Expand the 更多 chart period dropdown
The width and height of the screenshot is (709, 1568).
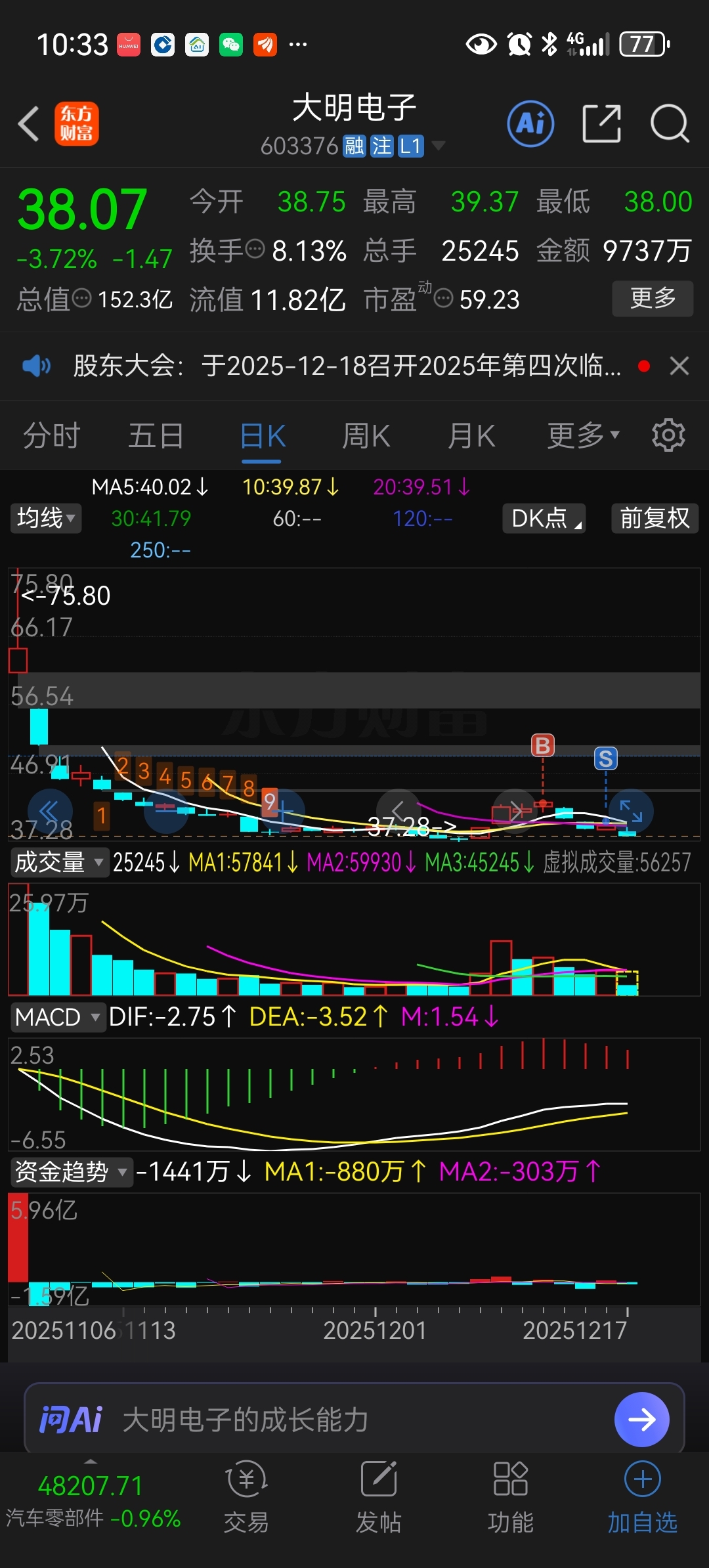tap(584, 436)
